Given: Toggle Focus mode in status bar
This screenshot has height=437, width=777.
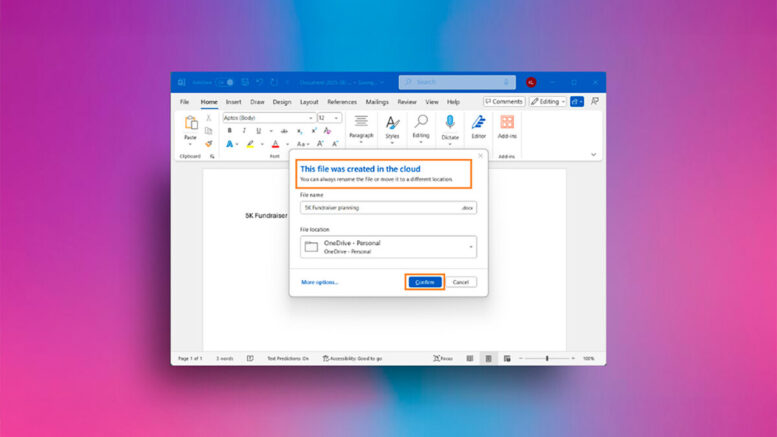Looking at the screenshot, I should tap(443, 358).
